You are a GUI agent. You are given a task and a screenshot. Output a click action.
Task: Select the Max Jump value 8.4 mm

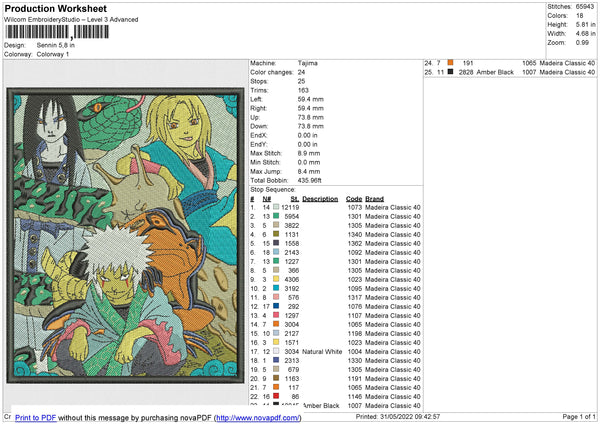309,171
